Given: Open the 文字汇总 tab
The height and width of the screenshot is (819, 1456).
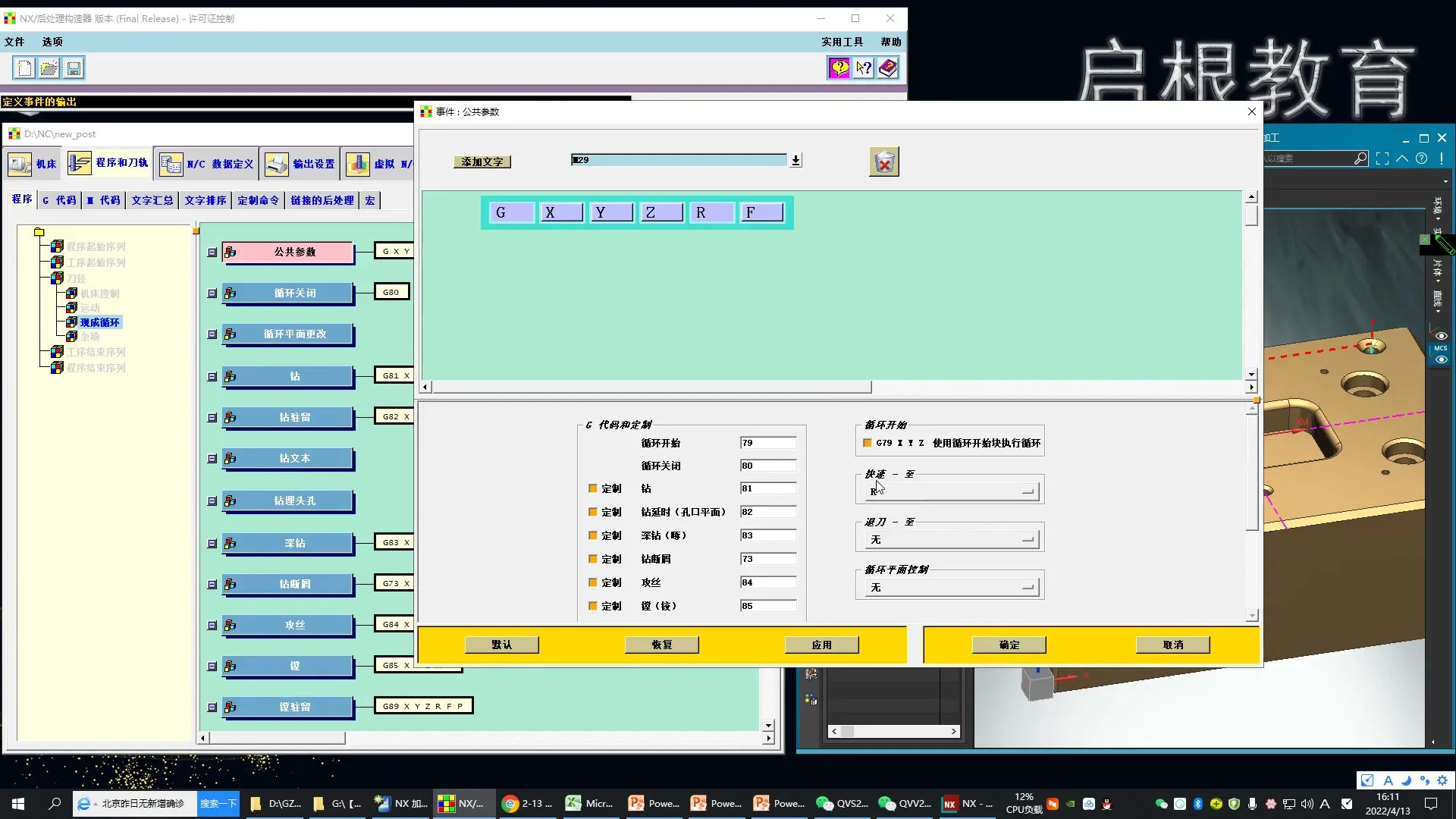Looking at the screenshot, I should click(152, 200).
